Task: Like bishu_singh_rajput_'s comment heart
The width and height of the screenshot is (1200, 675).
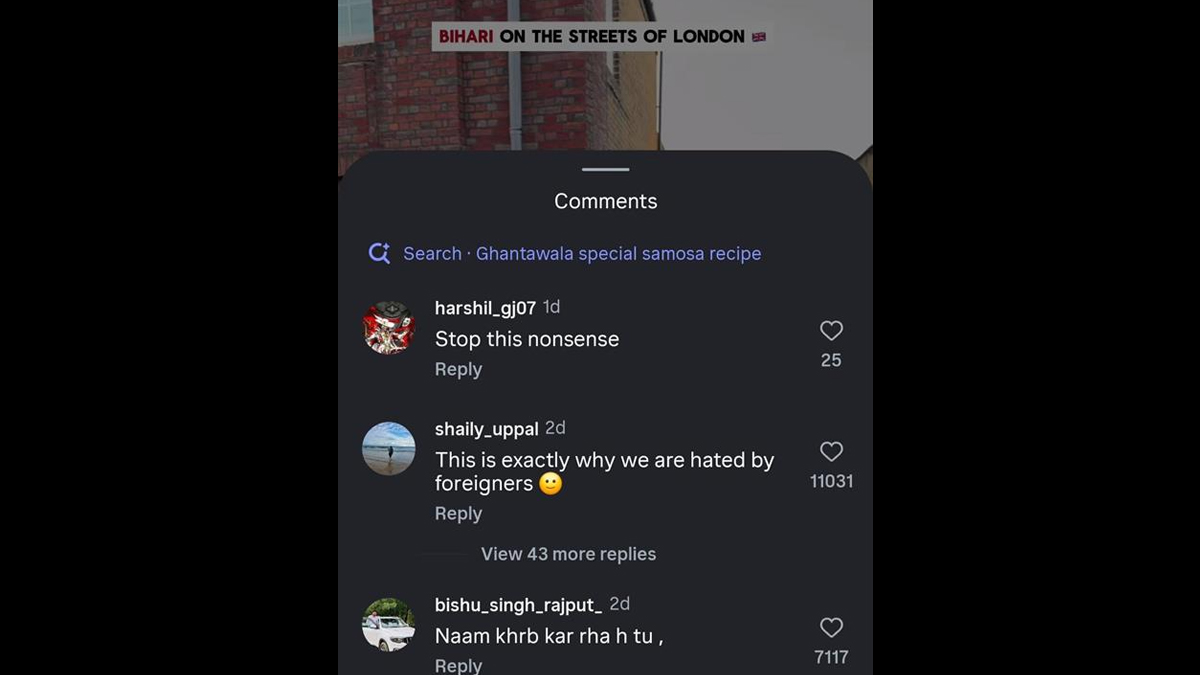Action: [831, 628]
